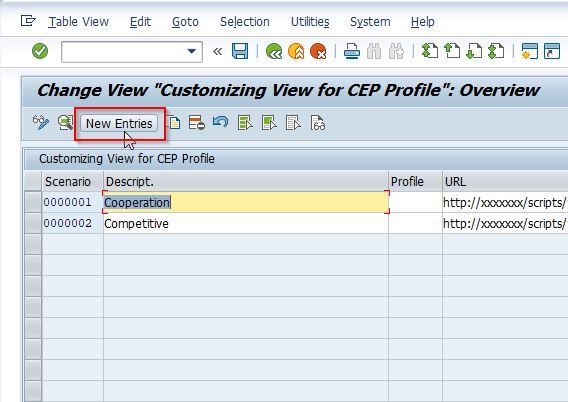Open the Table View menu

(79, 22)
